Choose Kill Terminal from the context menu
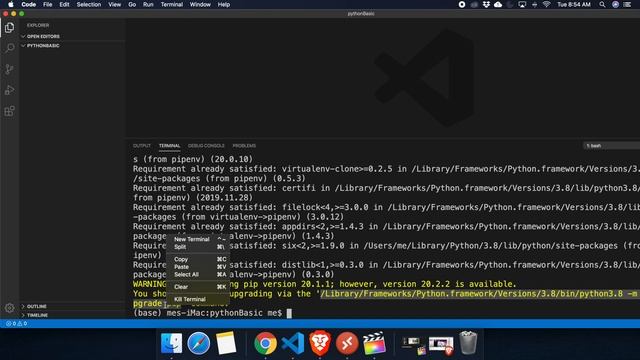The height and width of the screenshot is (360, 640). tap(198, 299)
